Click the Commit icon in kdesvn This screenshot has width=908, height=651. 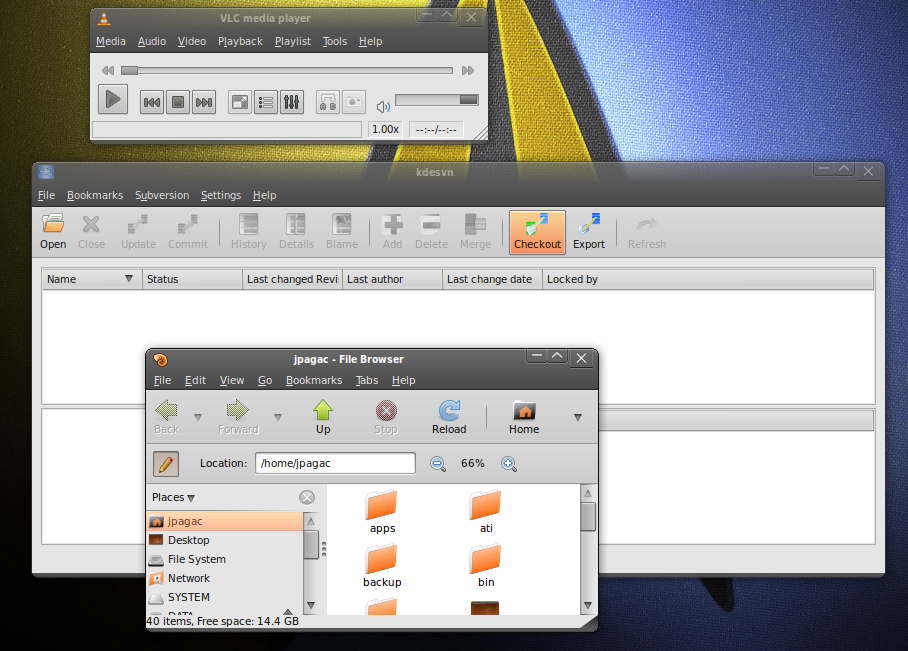[x=188, y=232]
